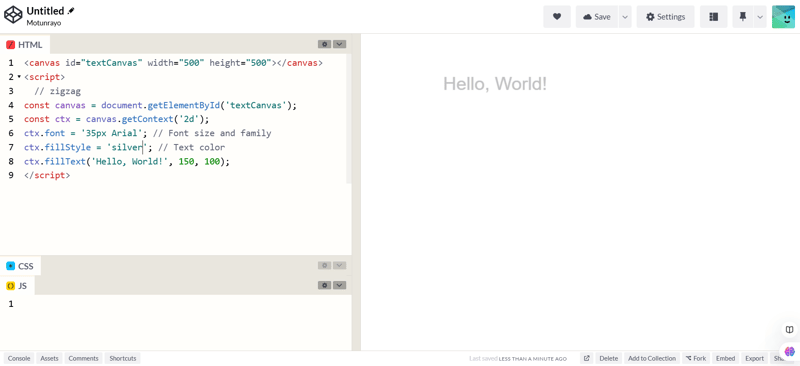The width and height of the screenshot is (800, 366).
Task: Click the closing script tag line
Action: [47, 175]
